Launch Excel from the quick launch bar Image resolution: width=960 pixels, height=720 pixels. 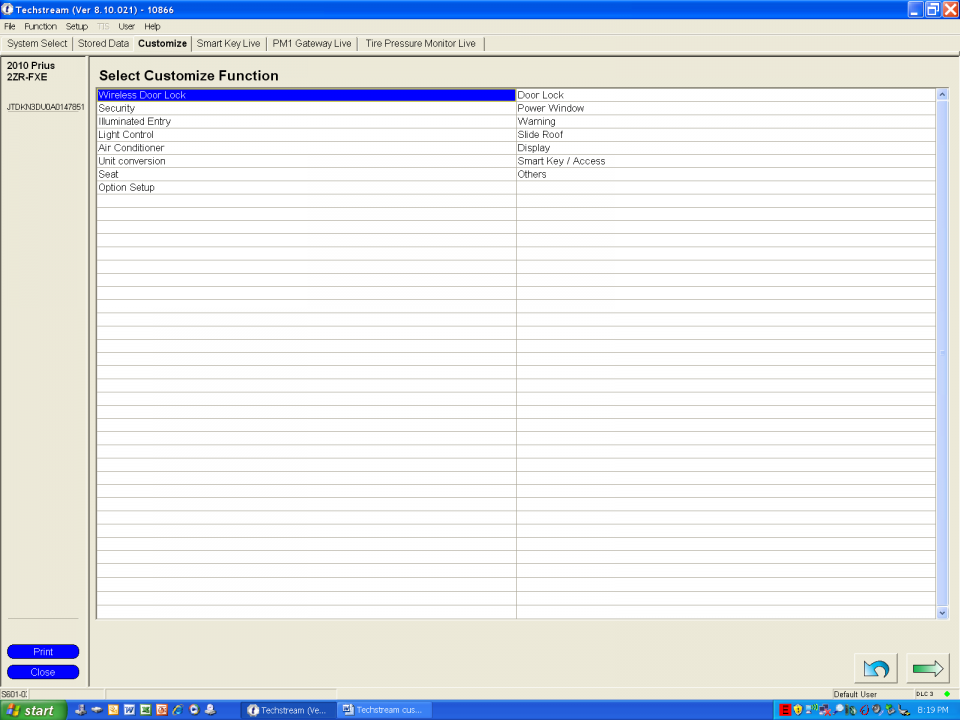point(145,710)
